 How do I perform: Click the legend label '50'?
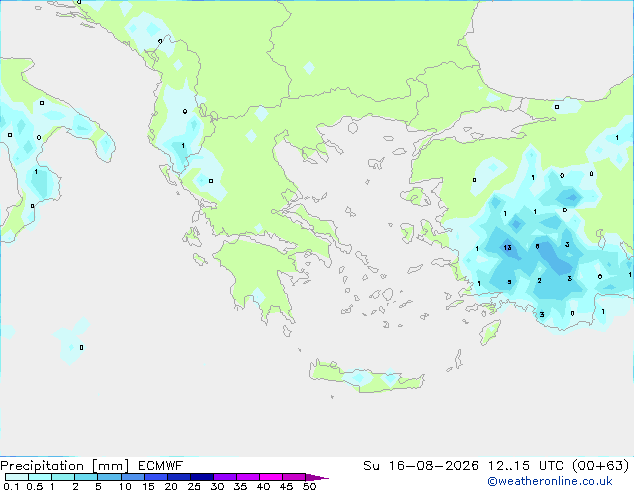pyautogui.click(x=310, y=486)
